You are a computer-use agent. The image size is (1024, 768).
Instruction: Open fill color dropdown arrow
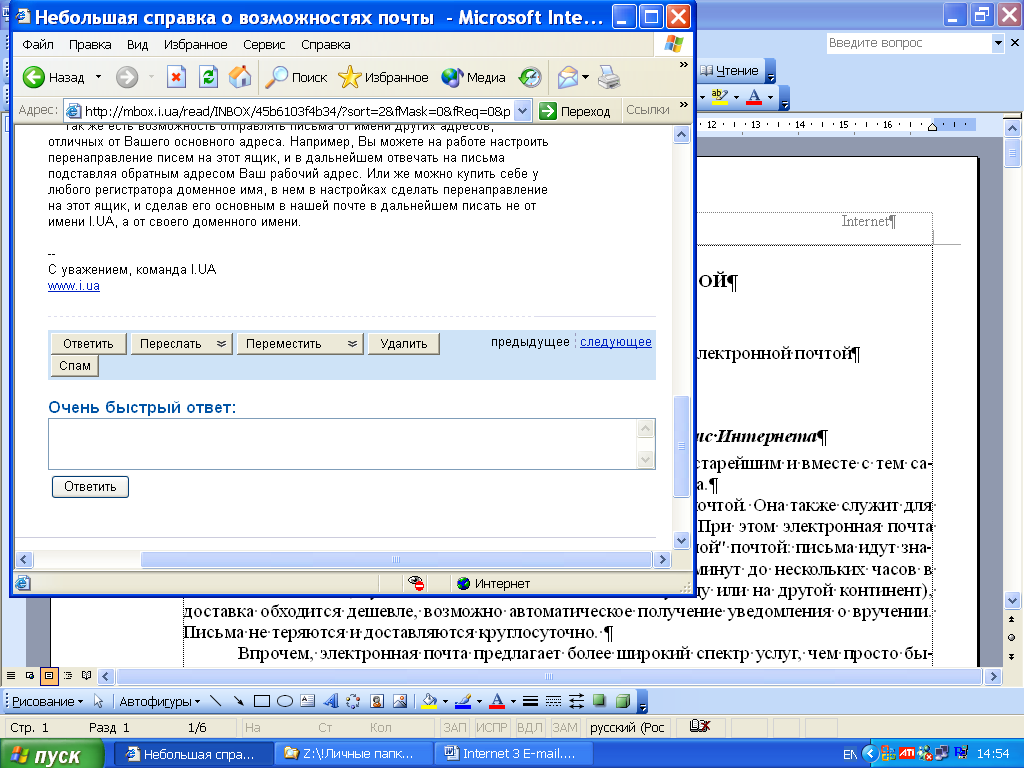(x=445, y=701)
